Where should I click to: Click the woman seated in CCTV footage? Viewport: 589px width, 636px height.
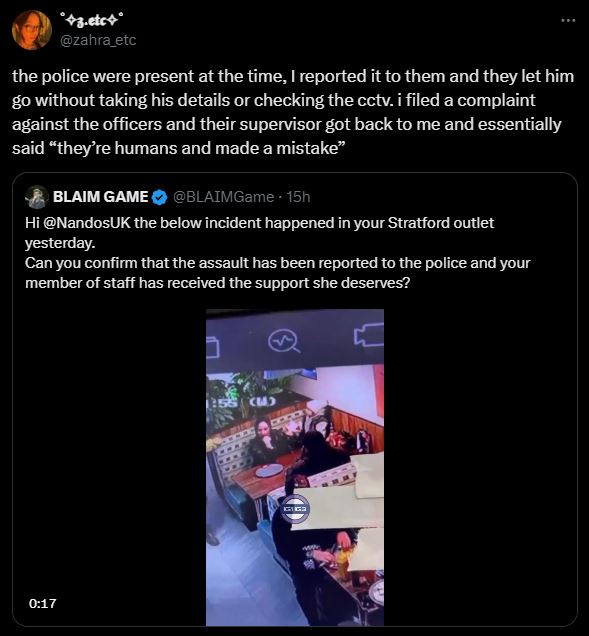coord(267,439)
